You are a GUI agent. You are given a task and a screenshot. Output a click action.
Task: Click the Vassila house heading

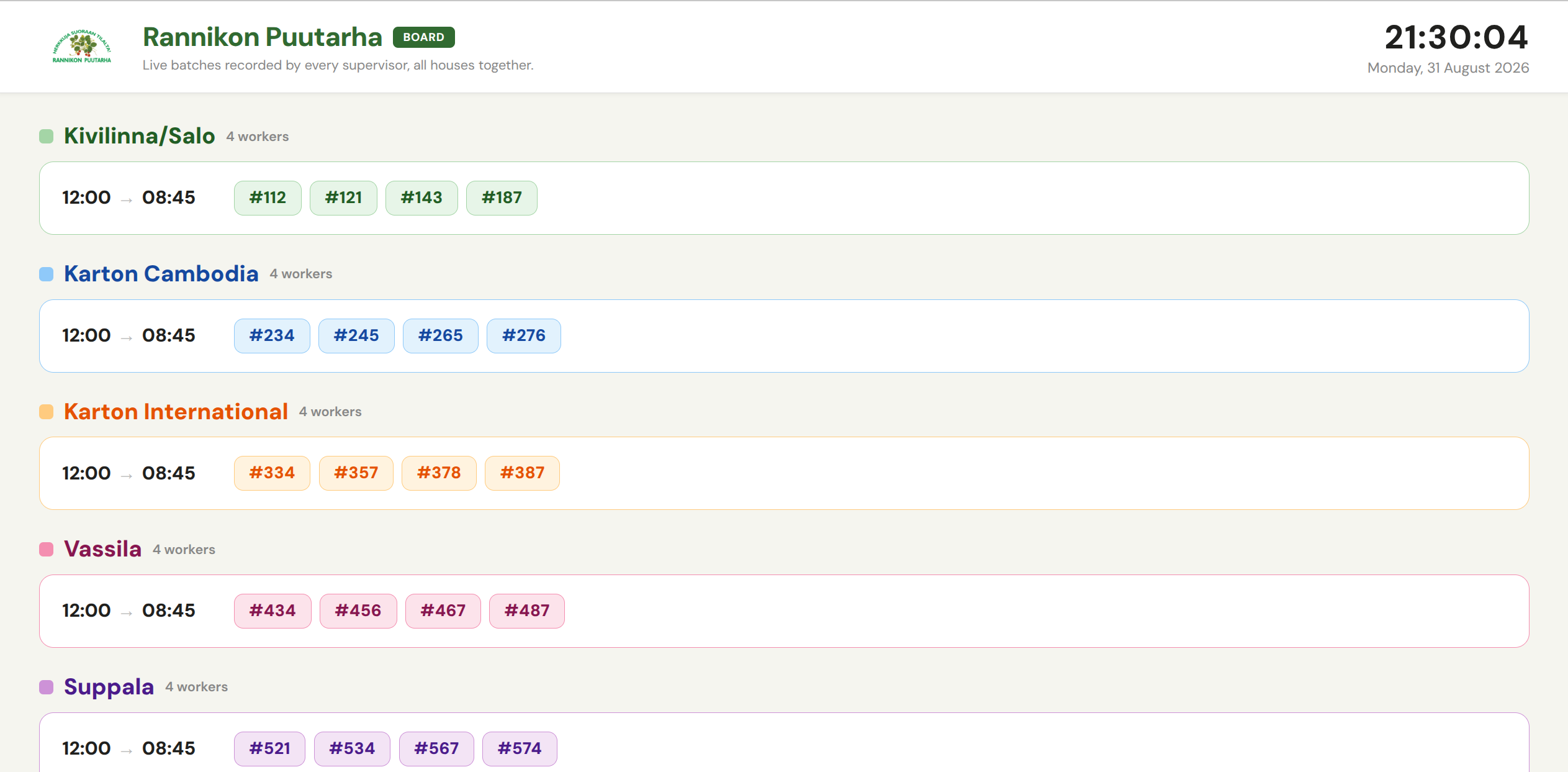click(x=103, y=550)
